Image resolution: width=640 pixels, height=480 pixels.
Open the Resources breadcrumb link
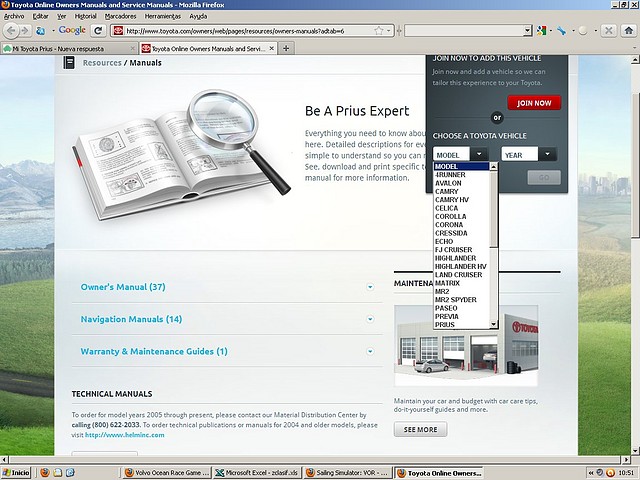pos(102,63)
